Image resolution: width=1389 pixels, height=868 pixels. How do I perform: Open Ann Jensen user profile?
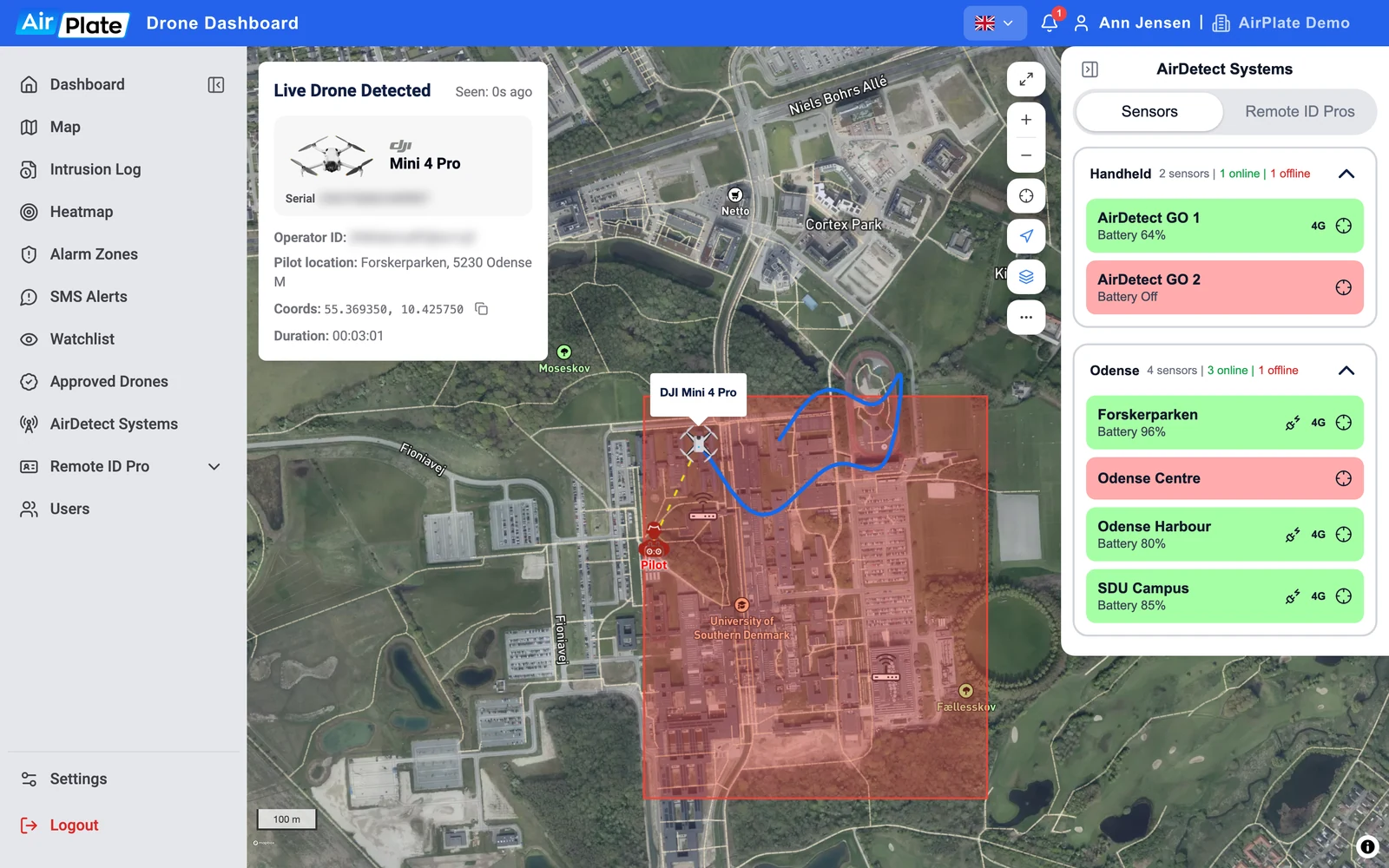[x=1132, y=23]
